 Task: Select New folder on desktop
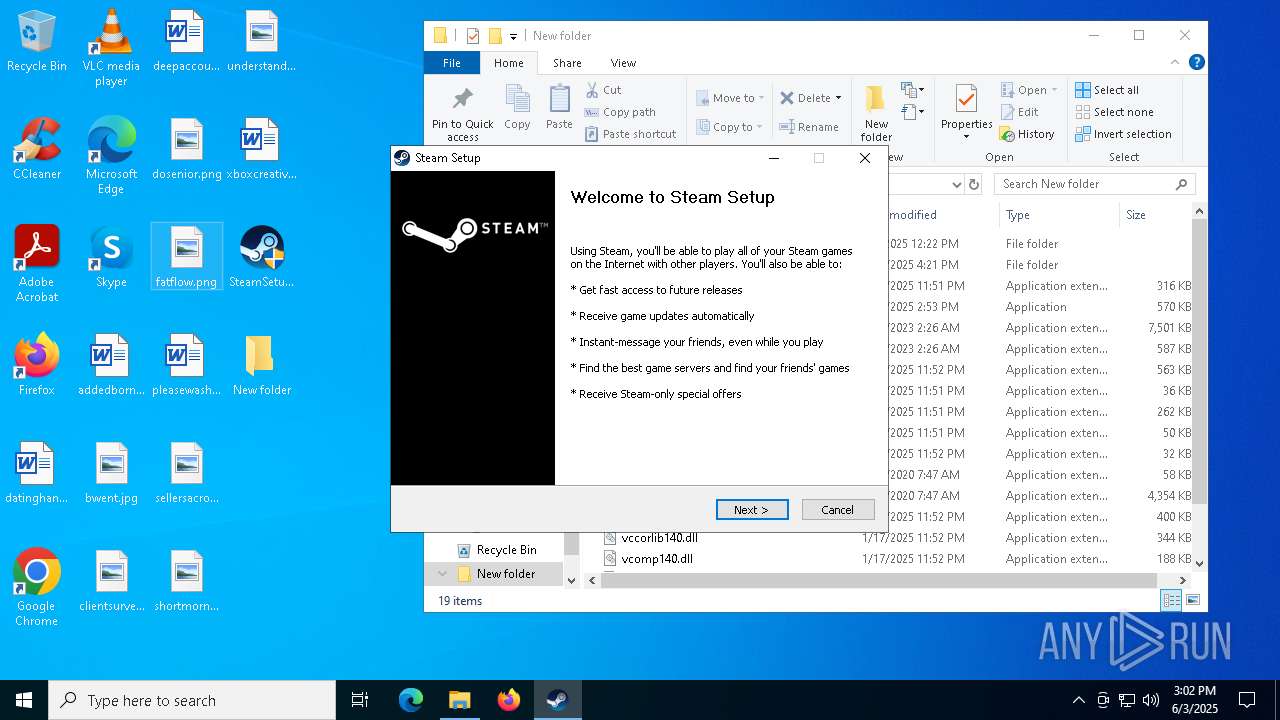(x=261, y=366)
